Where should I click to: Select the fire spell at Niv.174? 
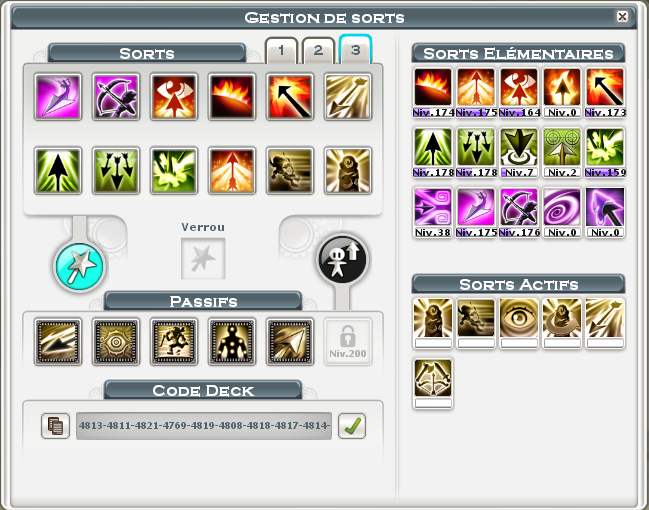[433, 92]
